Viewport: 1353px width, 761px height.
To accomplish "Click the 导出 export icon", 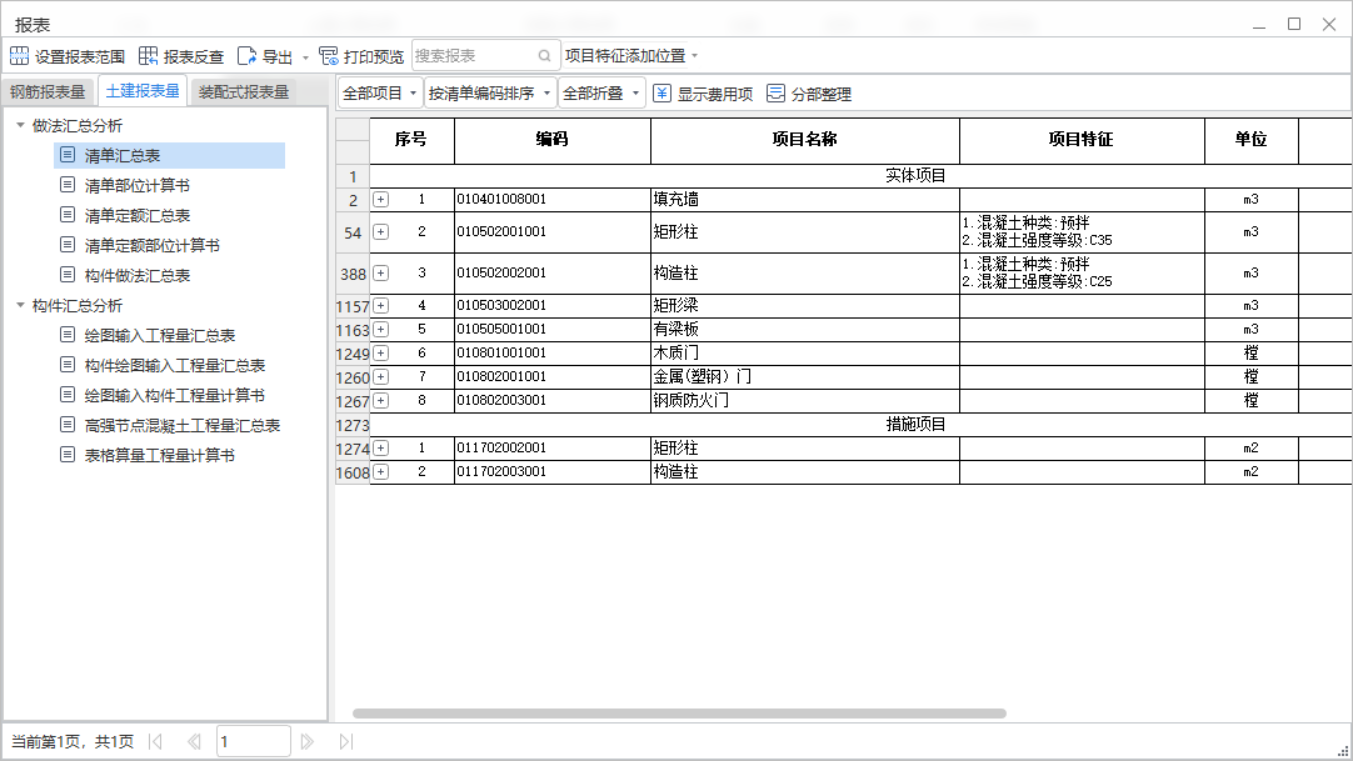I will coord(246,56).
